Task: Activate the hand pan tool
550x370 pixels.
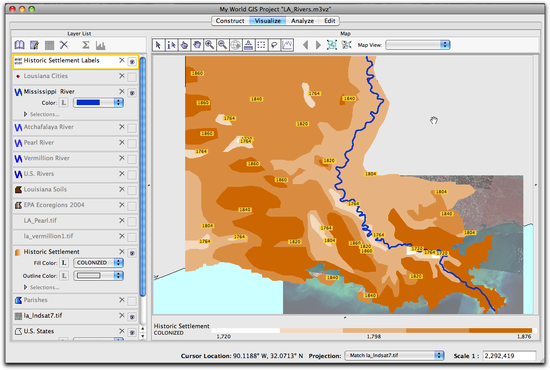Action: click(x=197, y=45)
